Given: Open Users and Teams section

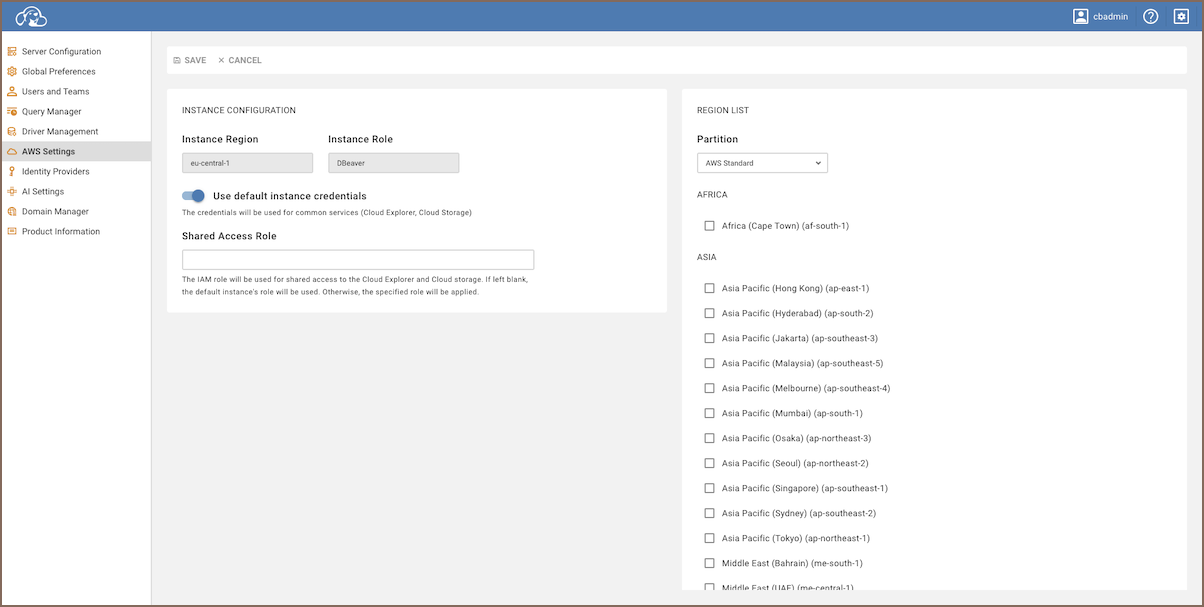Looking at the screenshot, I should coord(56,92).
